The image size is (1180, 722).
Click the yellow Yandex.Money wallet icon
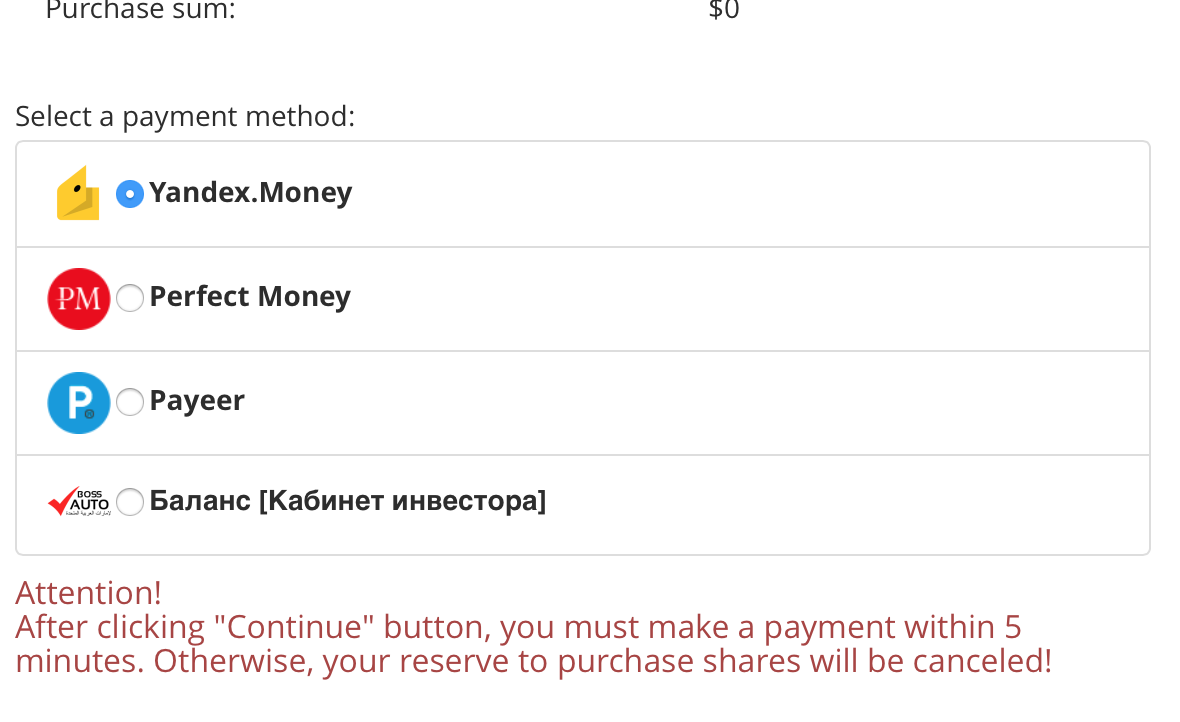point(78,193)
